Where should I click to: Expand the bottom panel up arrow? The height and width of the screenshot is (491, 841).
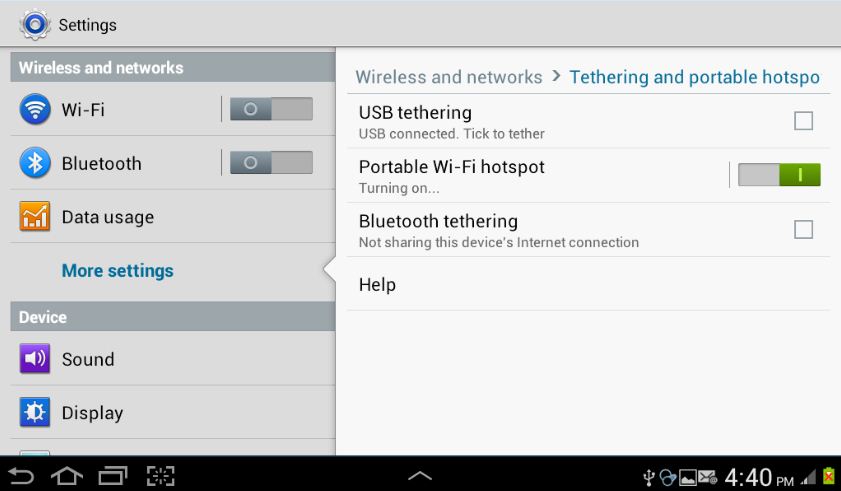pyautogui.click(x=420, y=475)
